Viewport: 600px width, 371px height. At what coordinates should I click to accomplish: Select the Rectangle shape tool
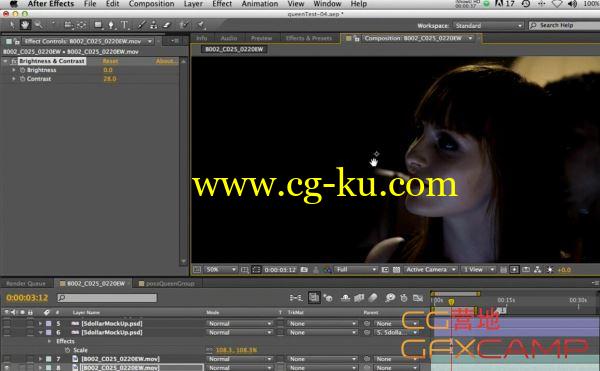tap(98, 25)
